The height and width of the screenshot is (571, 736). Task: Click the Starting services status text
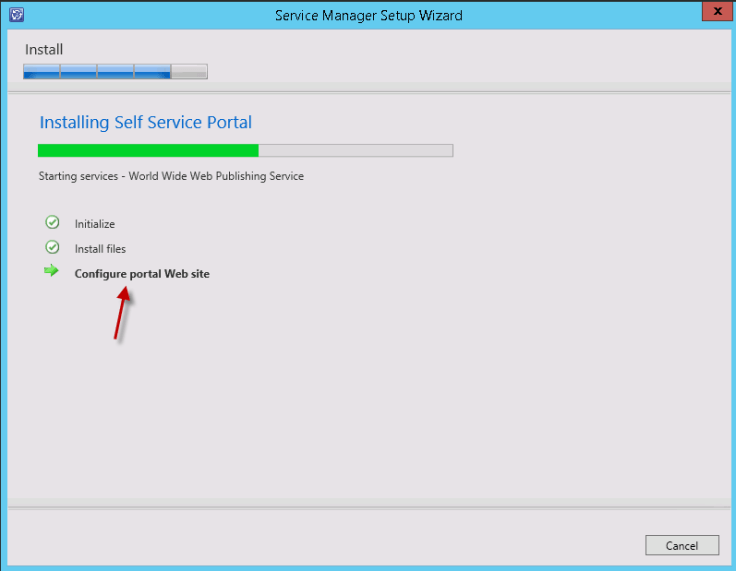[170, 176]
